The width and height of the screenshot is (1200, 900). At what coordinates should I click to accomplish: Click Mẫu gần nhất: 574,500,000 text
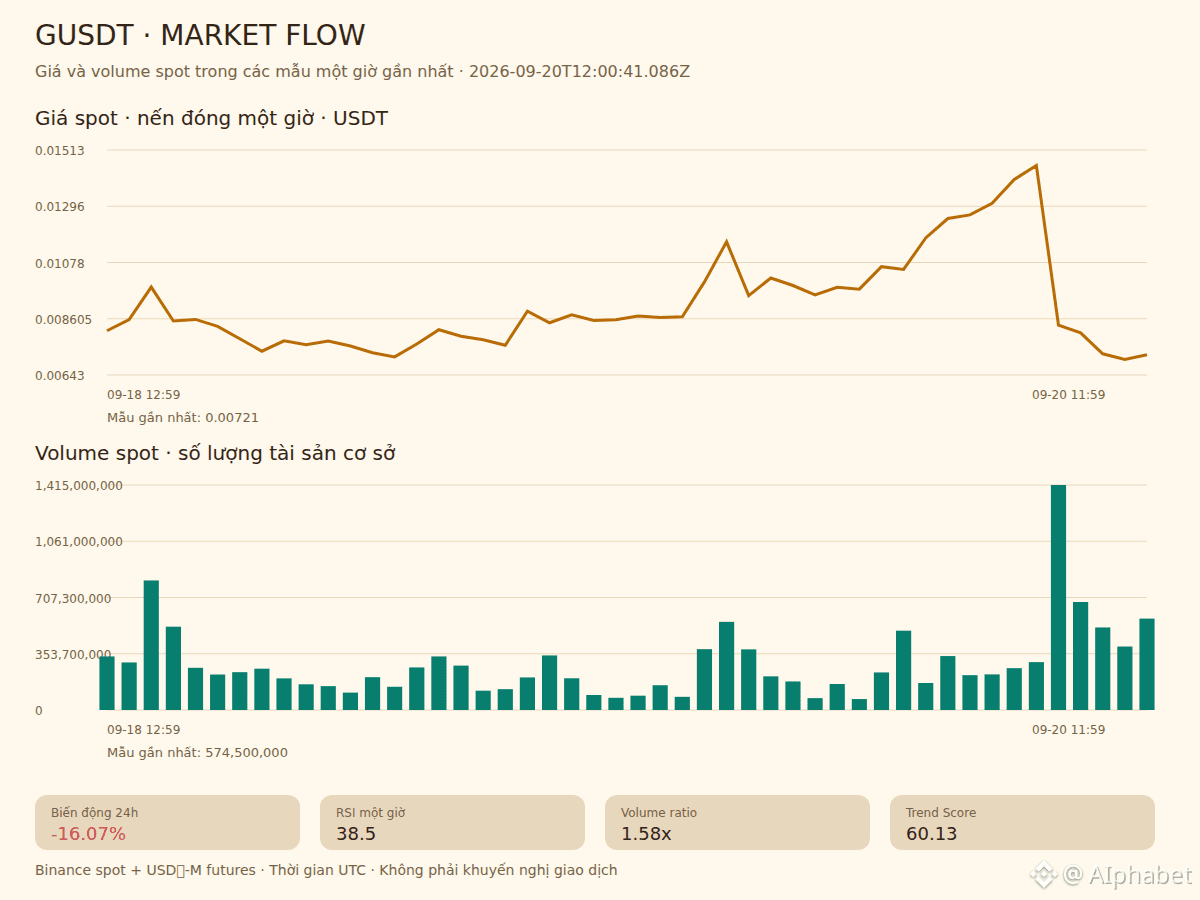point(197,753)
